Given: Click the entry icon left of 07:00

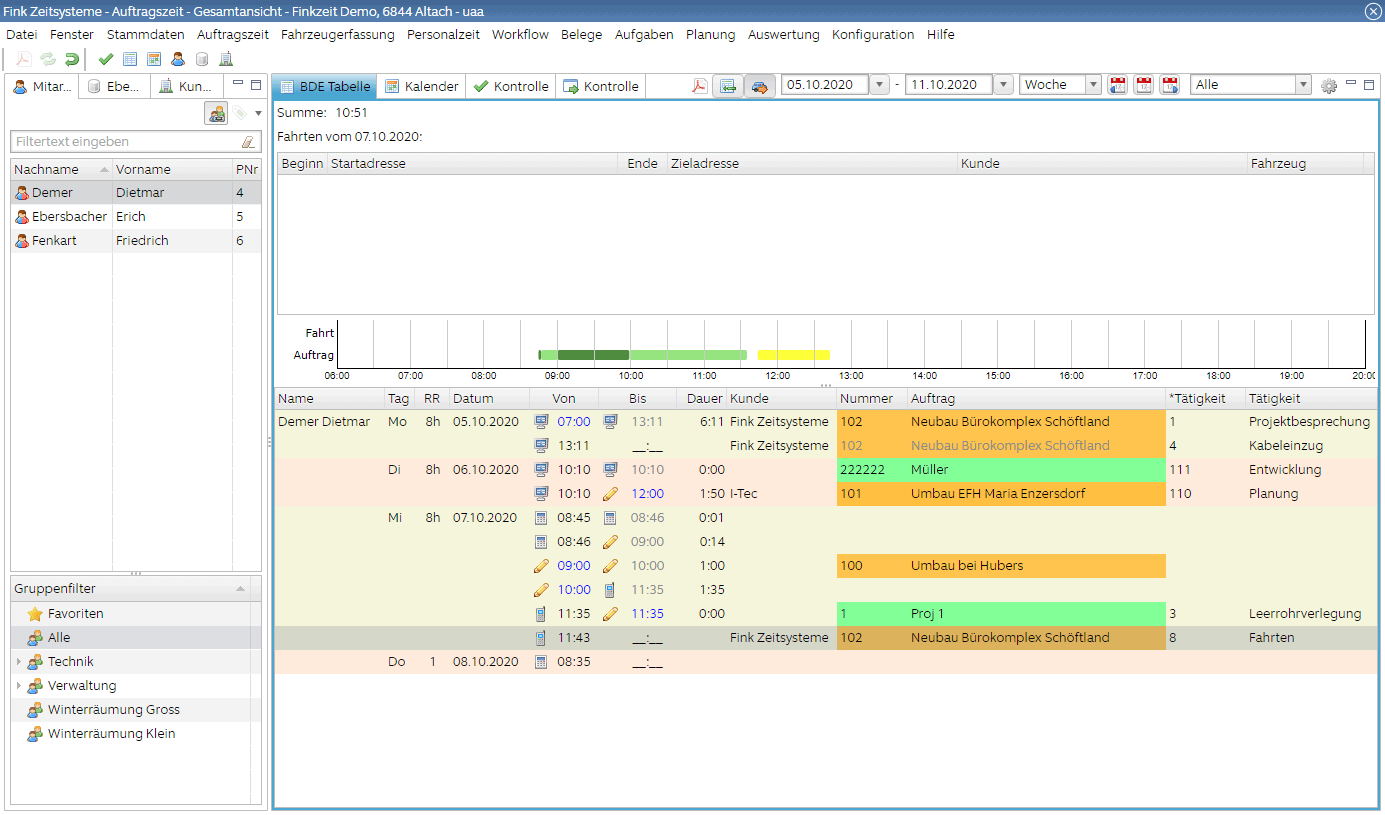Looking at the screenshot, I should [542, 422].
